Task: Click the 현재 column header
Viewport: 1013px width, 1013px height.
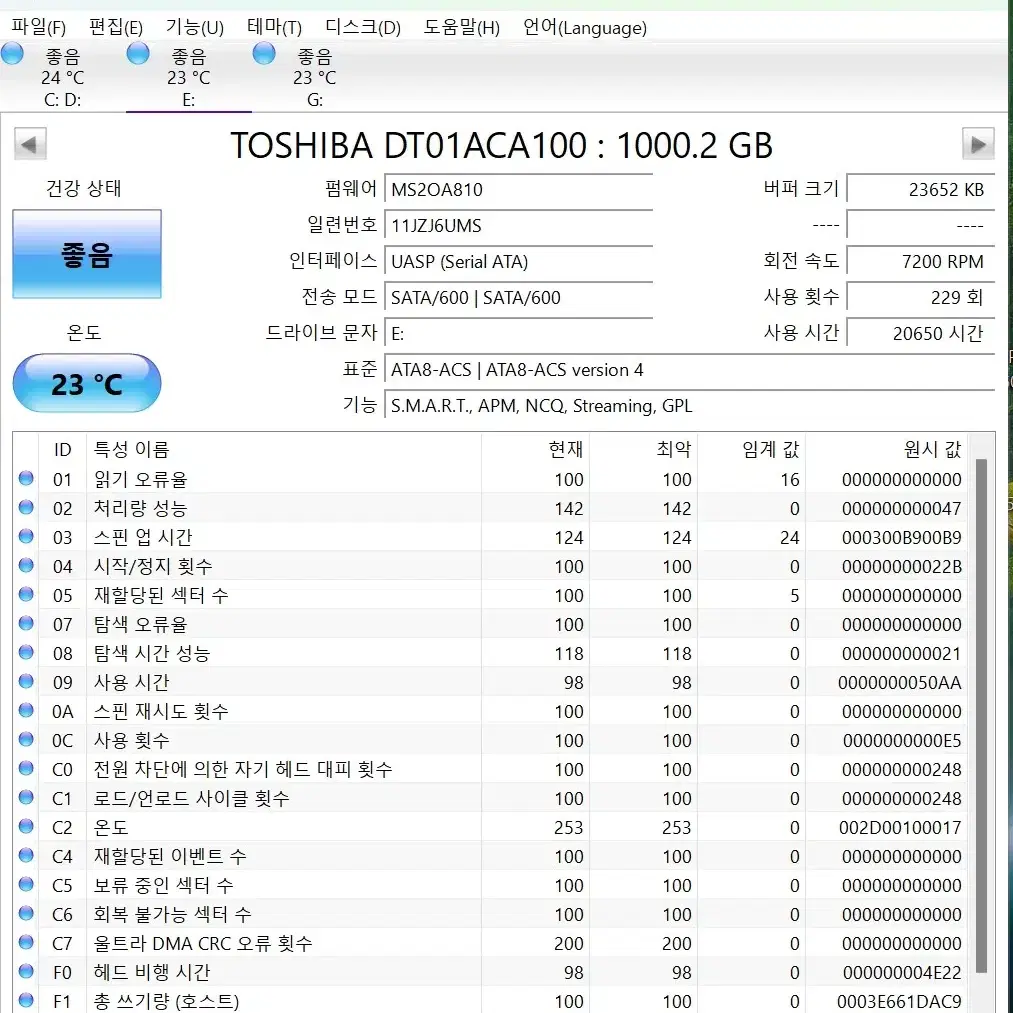Action: [x=536, y=449]
